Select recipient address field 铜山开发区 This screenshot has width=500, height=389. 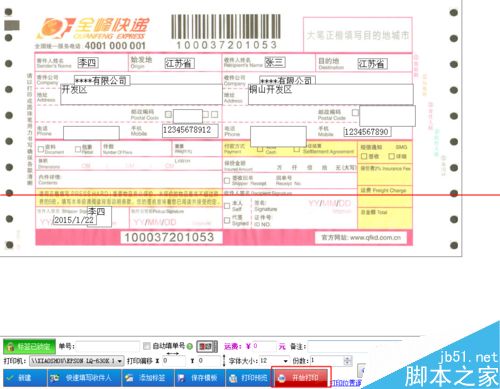[x=331, y=94]
